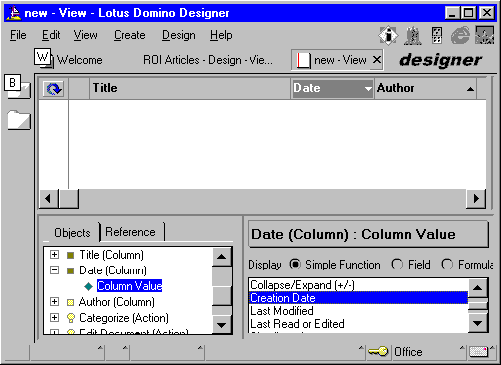Open the Create menu

click(130, 35)
